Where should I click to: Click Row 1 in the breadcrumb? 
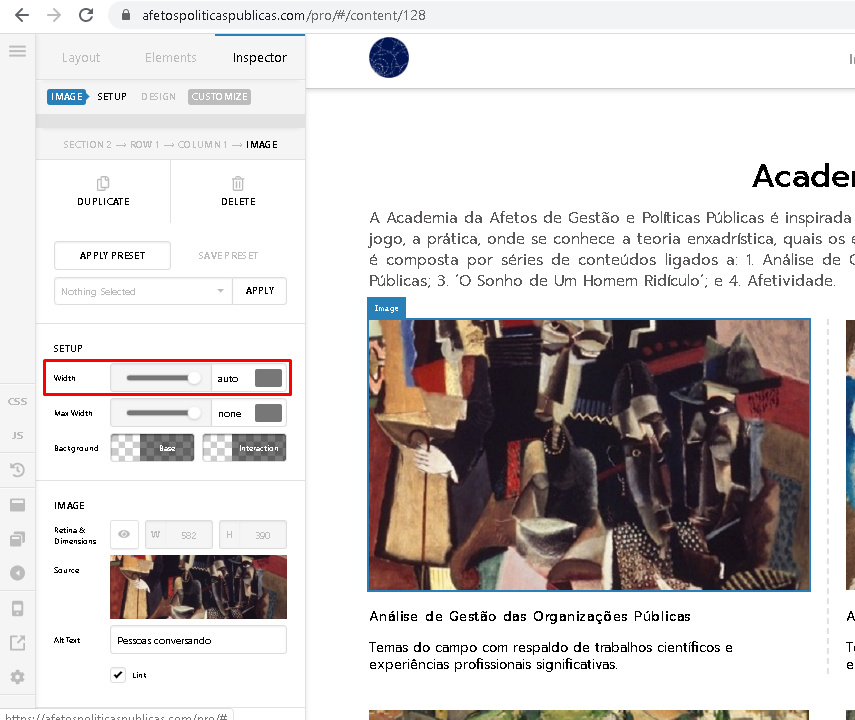point(144,145)
